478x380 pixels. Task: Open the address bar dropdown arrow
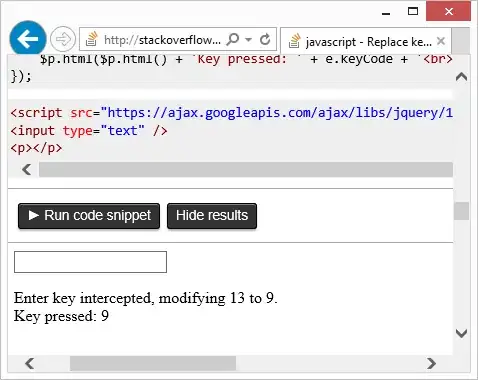tap(248, 39)
